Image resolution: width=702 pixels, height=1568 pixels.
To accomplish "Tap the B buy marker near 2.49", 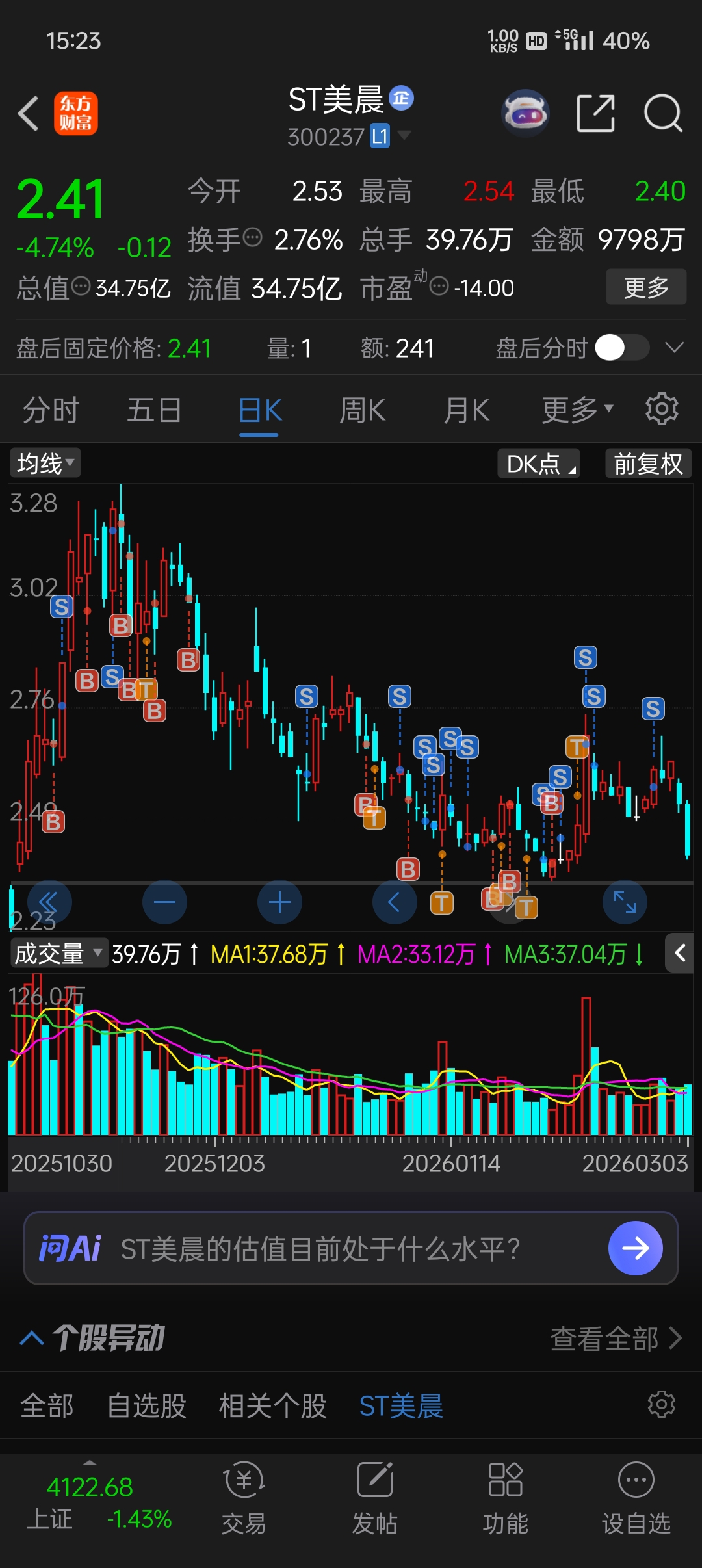I will click(53, 822).
